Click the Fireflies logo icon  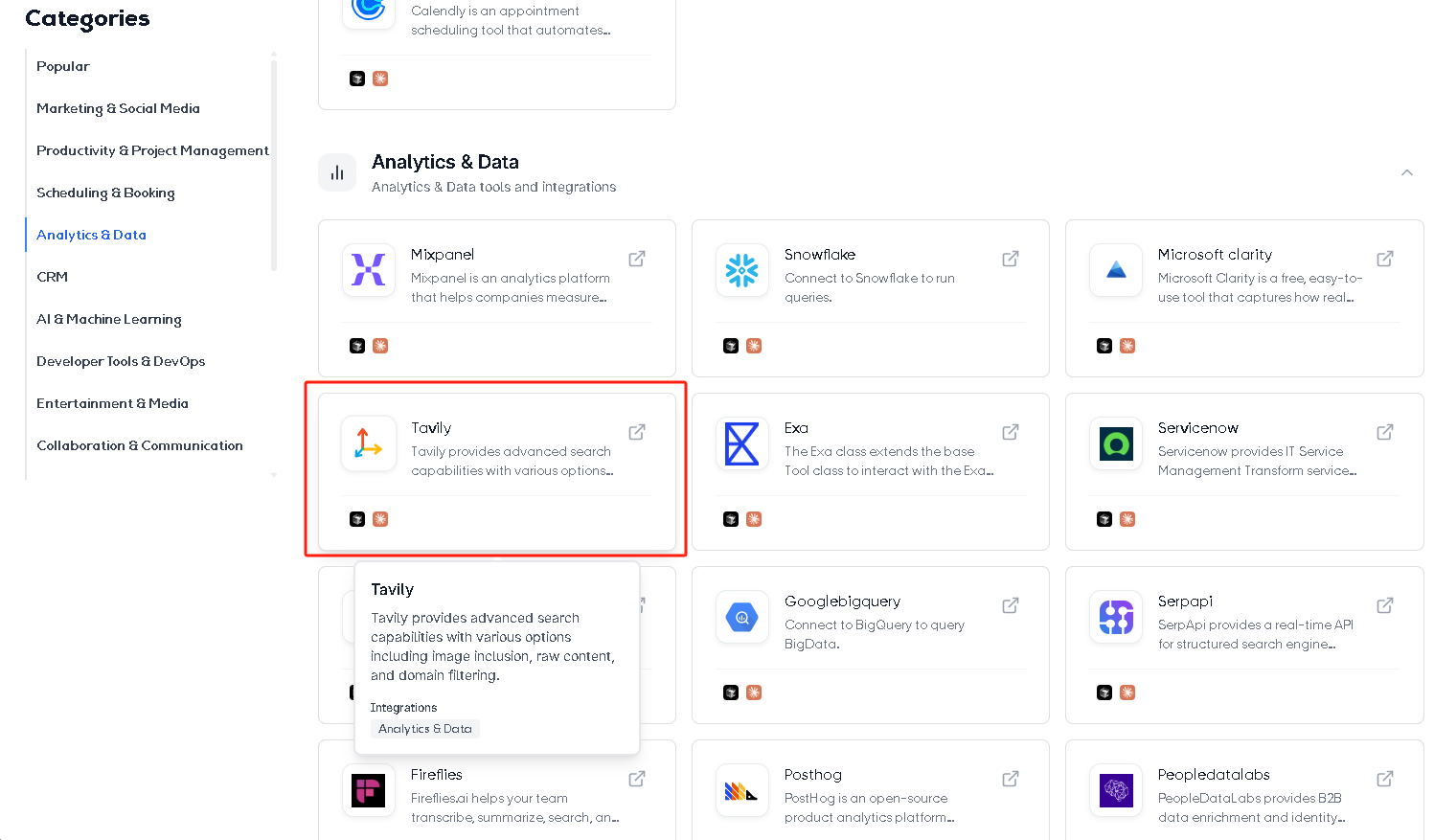[x=369, y=790]
